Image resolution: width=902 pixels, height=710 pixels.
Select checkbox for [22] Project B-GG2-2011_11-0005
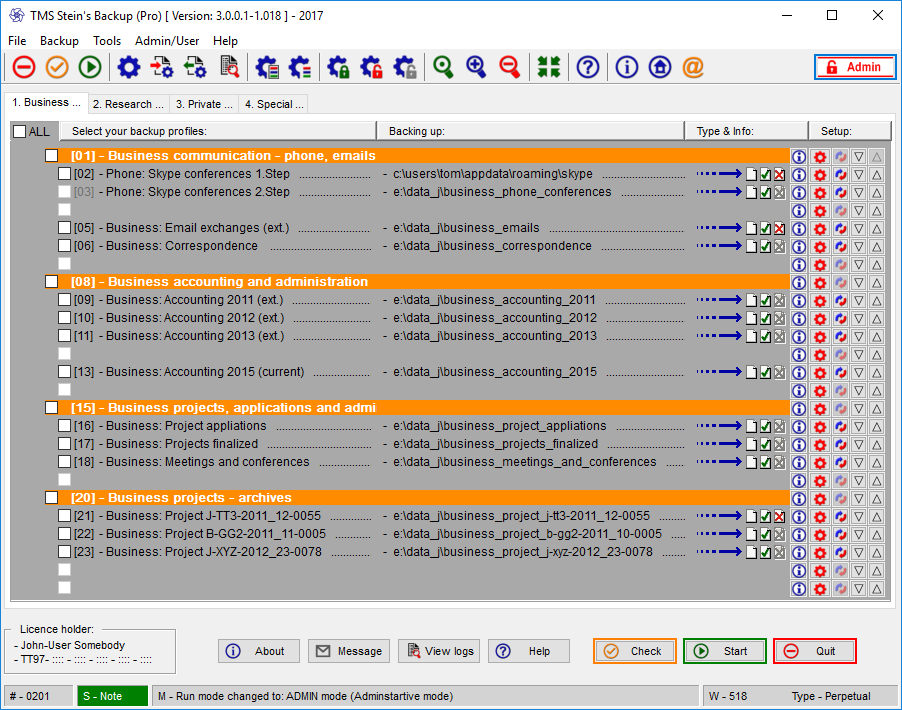(64, 534)
